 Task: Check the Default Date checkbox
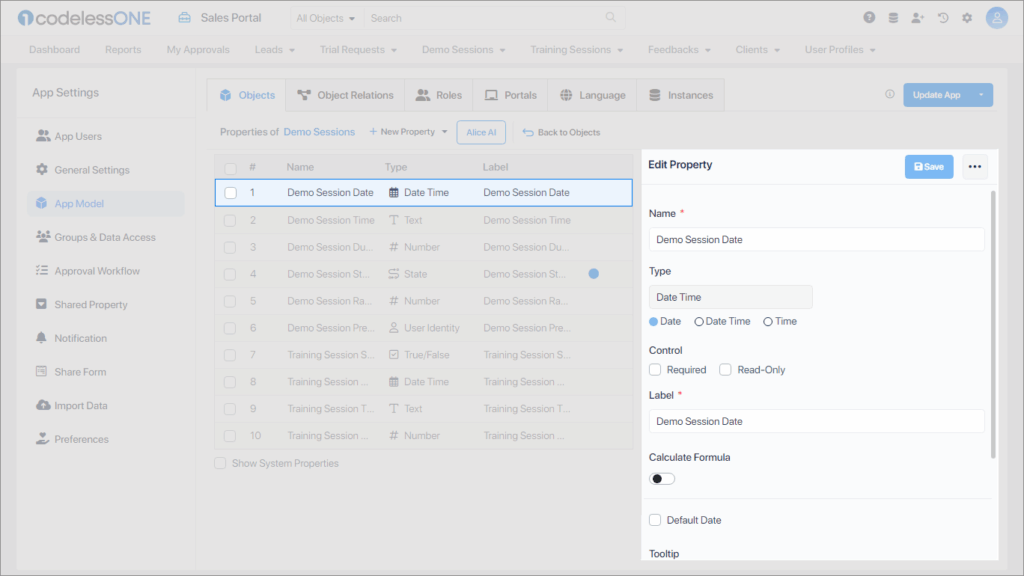tap(655, 520)
